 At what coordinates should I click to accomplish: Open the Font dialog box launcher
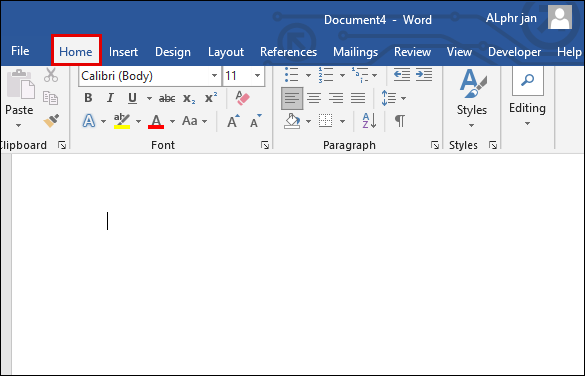pyautogui.click(x=265, y=145)
